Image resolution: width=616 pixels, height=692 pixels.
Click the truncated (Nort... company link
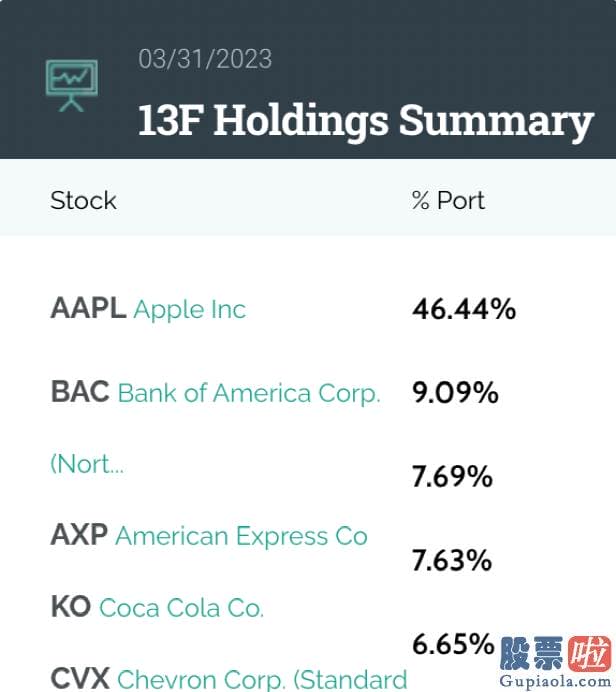coord(87,464)
